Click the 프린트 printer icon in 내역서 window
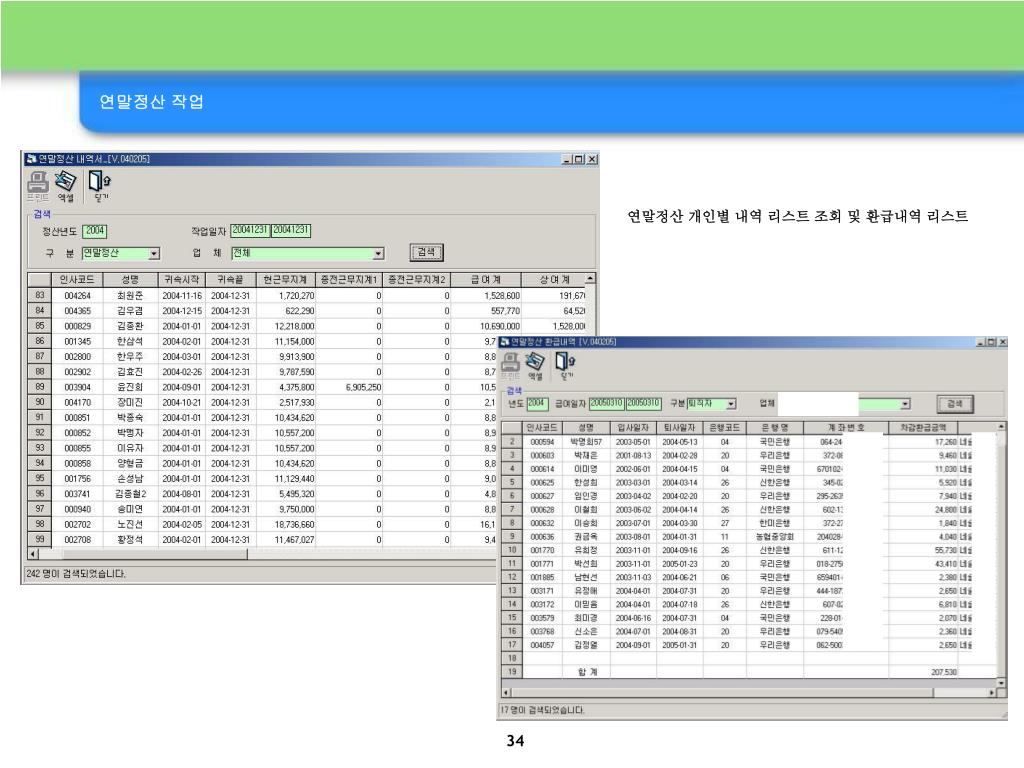 pyautogui.click(x=38, y=185)
